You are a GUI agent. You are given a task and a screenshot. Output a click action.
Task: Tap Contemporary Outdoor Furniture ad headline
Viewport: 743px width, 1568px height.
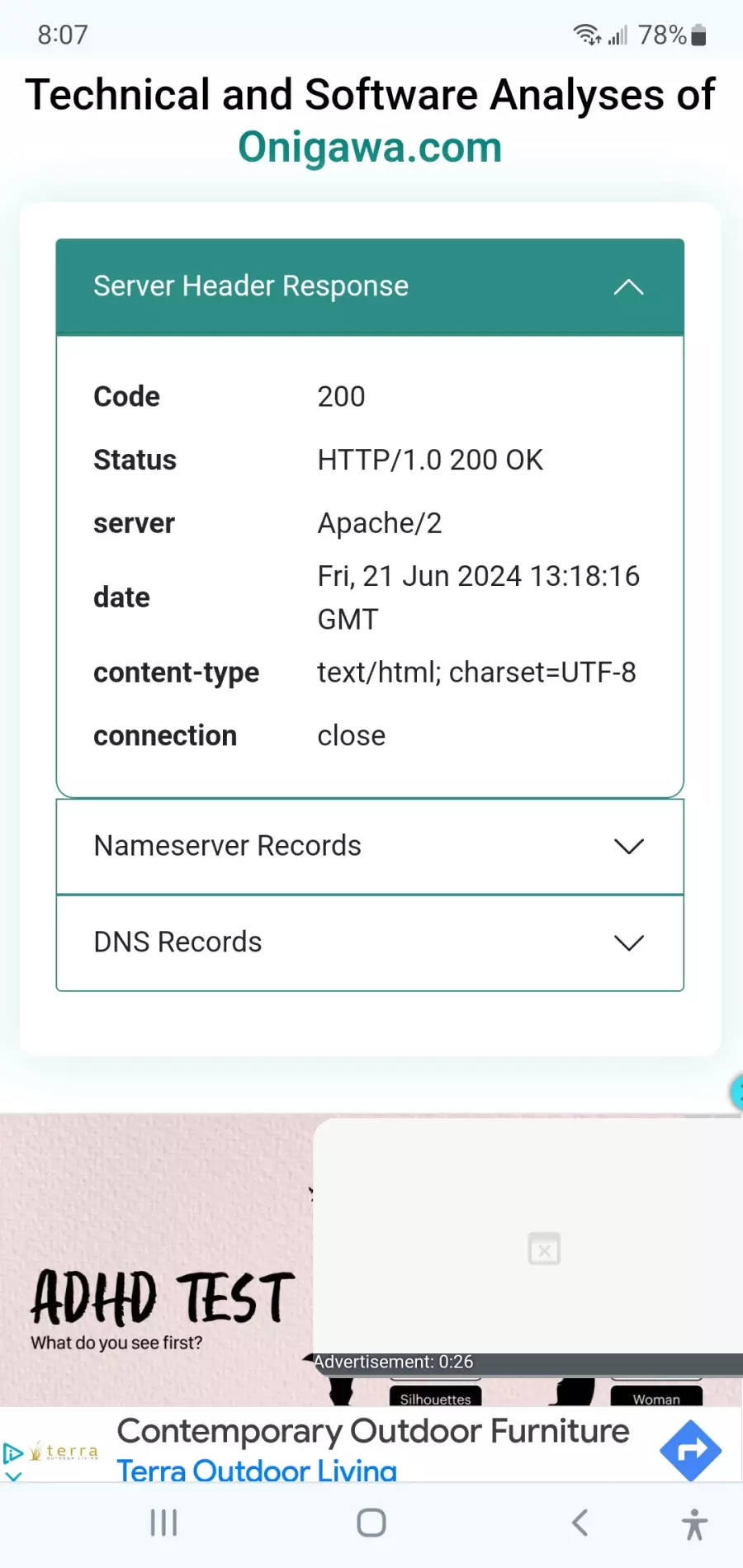pos(373,1432)
